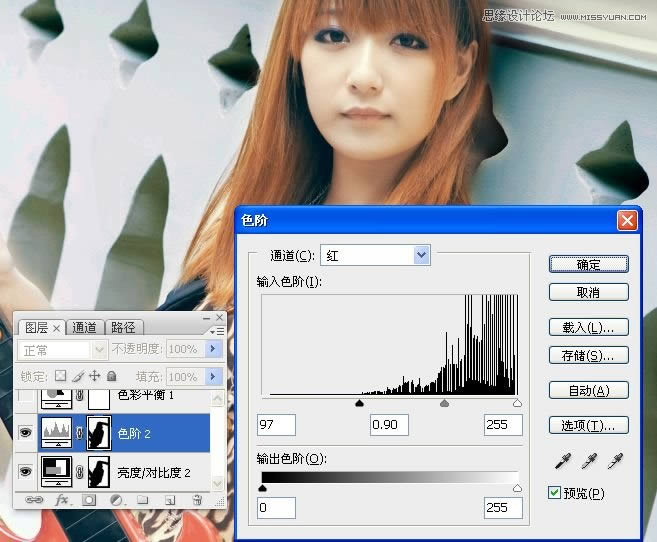Screen dimensions: 657x542
Task: Click the create new layer icon
Action: pos(170,499)
